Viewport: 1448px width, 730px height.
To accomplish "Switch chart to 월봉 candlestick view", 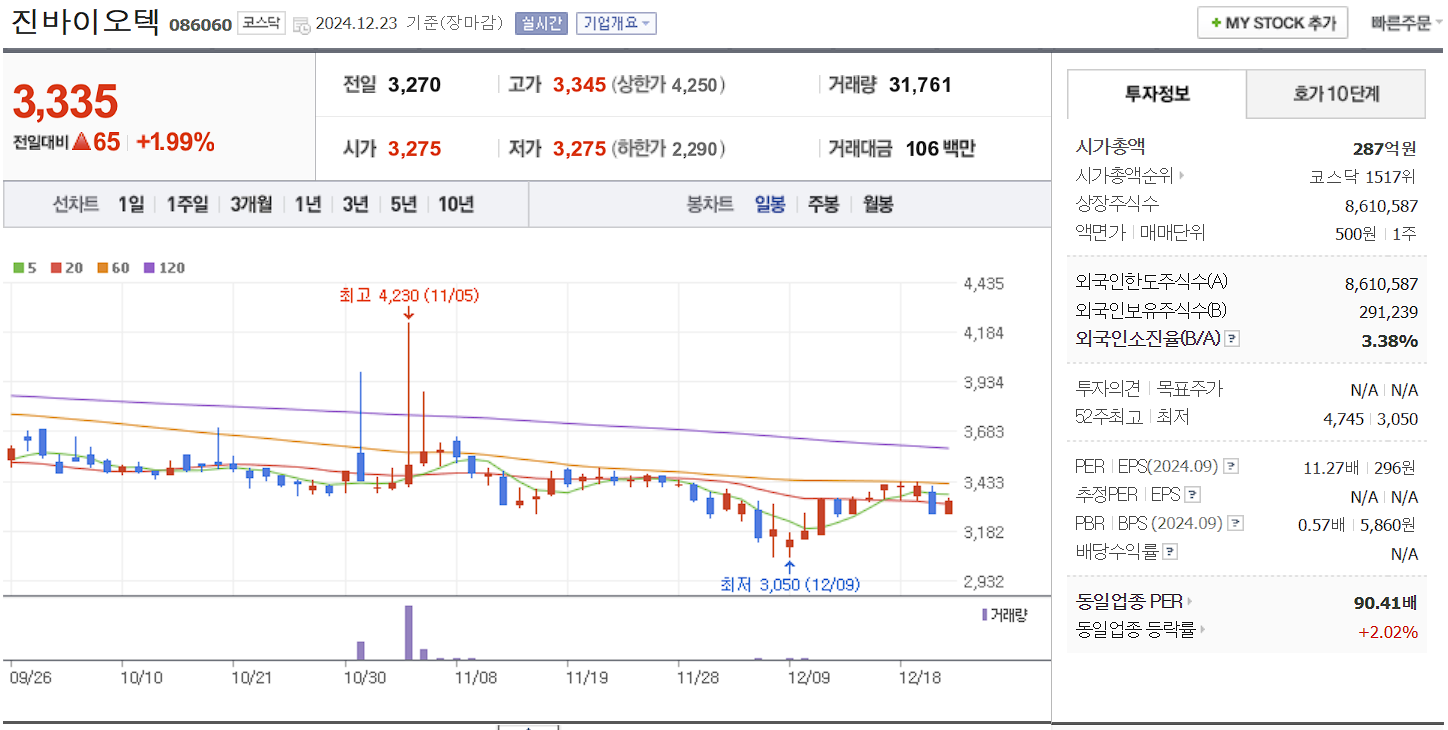I will (876, 204).
